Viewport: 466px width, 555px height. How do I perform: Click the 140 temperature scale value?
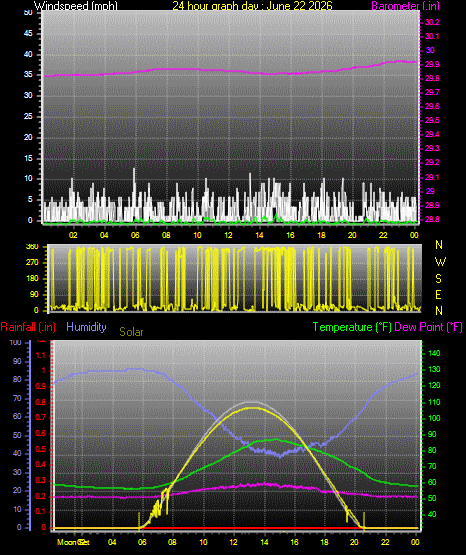coord(434,353)
